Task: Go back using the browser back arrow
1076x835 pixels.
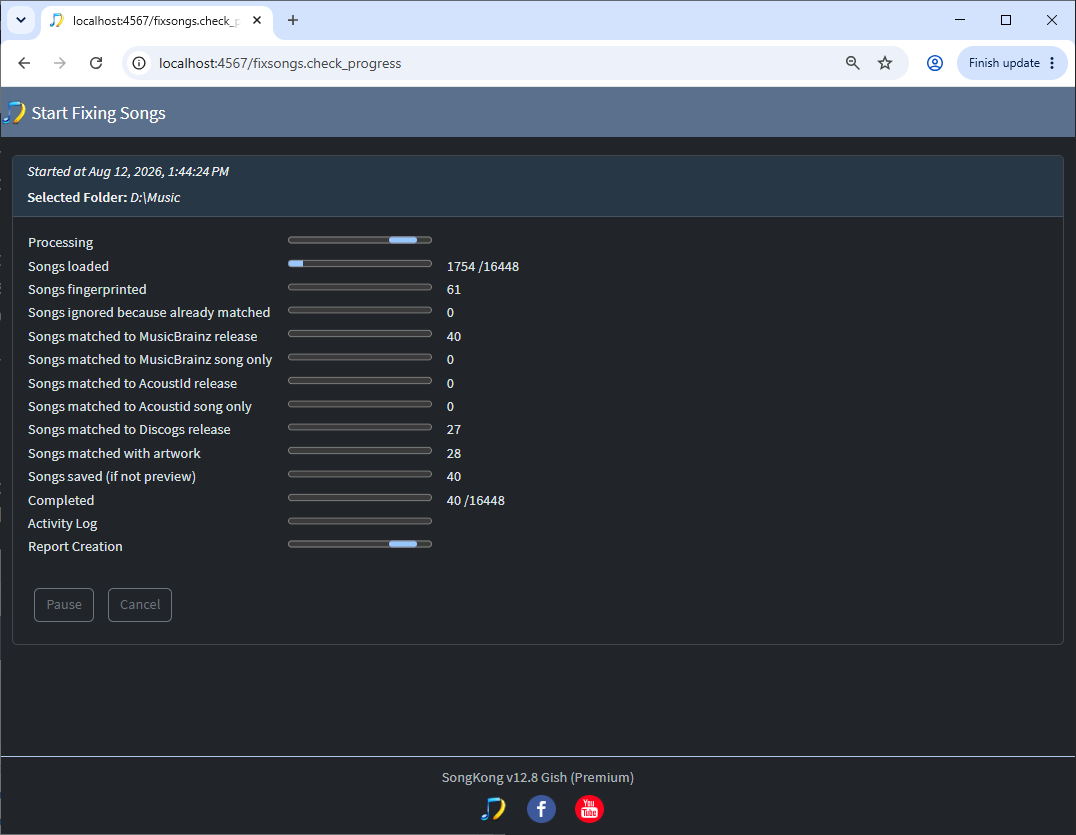Action: (24, 63)
